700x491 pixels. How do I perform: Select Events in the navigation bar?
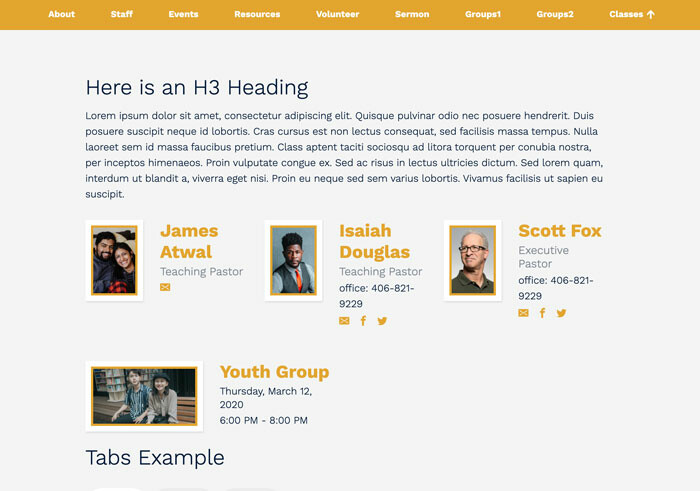(183, 15)
